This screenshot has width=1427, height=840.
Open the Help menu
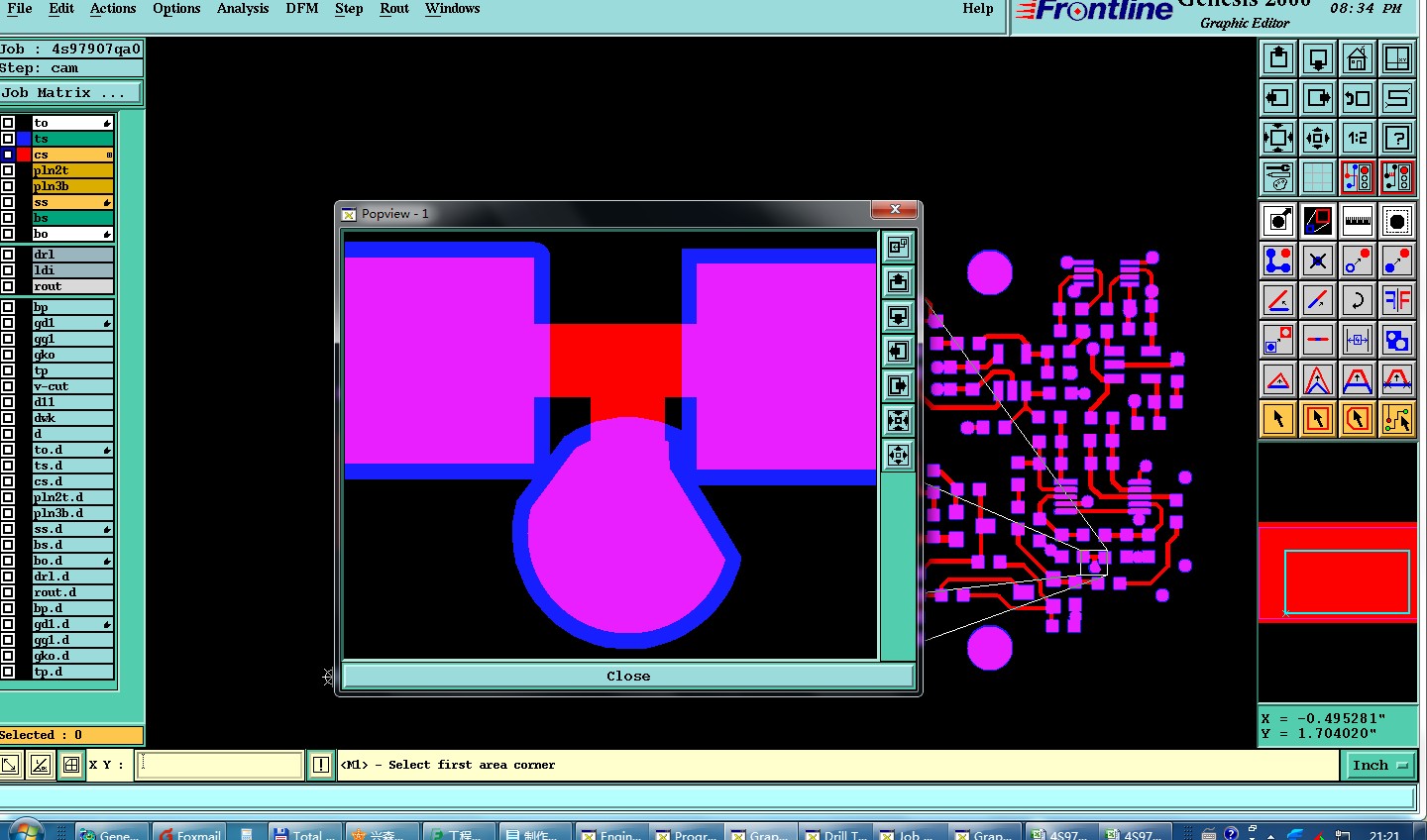977,9
